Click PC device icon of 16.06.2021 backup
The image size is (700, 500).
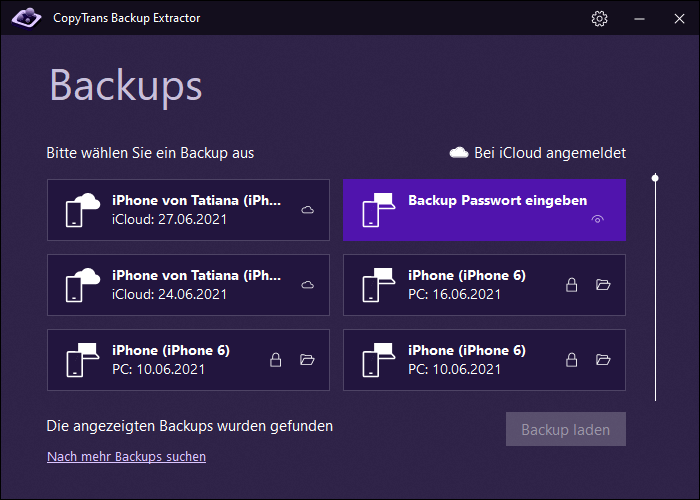(x=379, y=285)
